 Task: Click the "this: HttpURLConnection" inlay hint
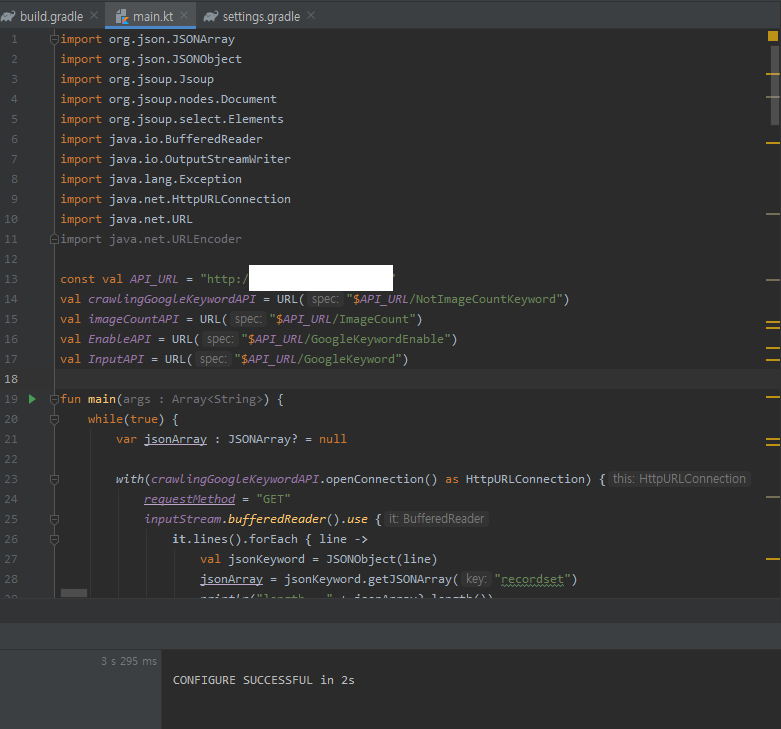679,479
